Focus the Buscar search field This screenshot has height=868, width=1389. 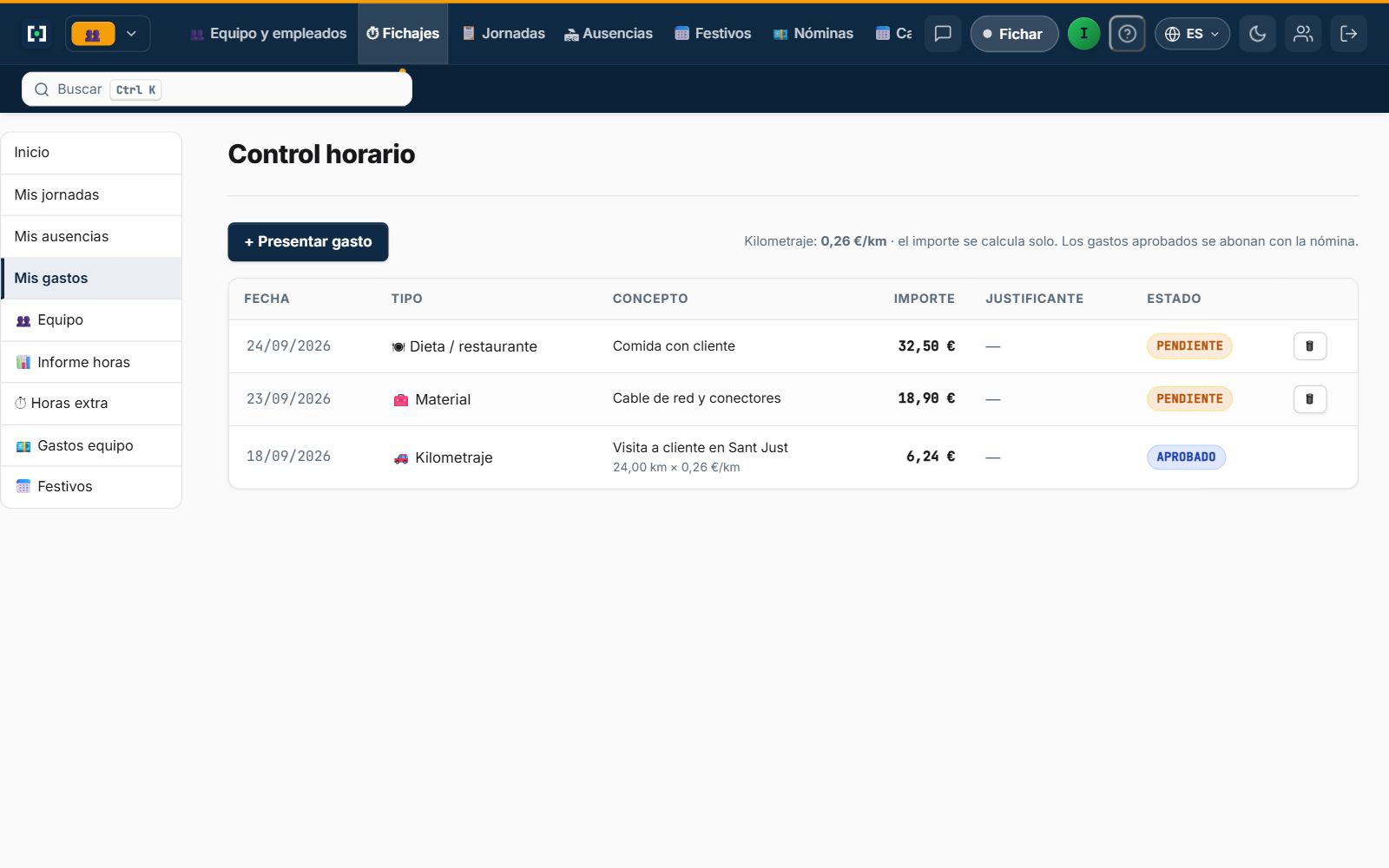coord(217,89)
